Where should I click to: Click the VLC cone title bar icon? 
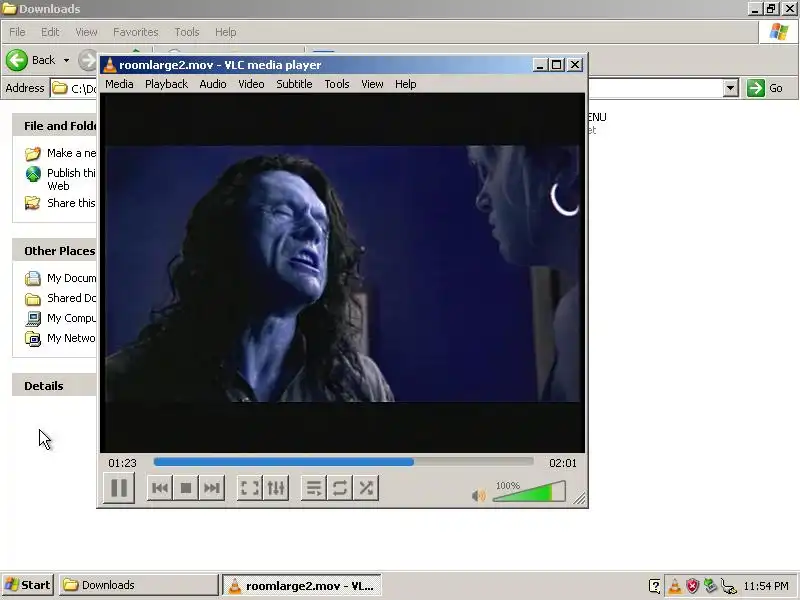[110, 65]
